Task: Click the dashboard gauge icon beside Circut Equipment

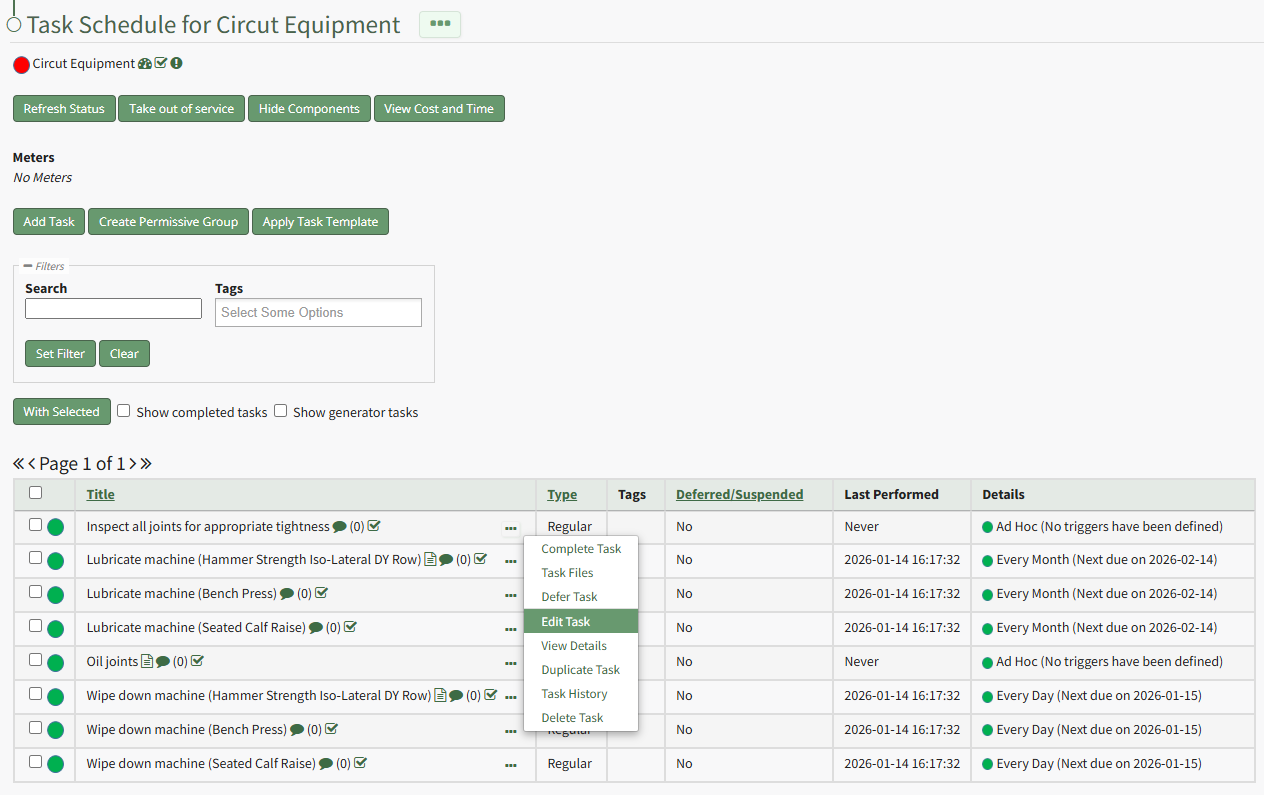Action: tap(145, 64)
